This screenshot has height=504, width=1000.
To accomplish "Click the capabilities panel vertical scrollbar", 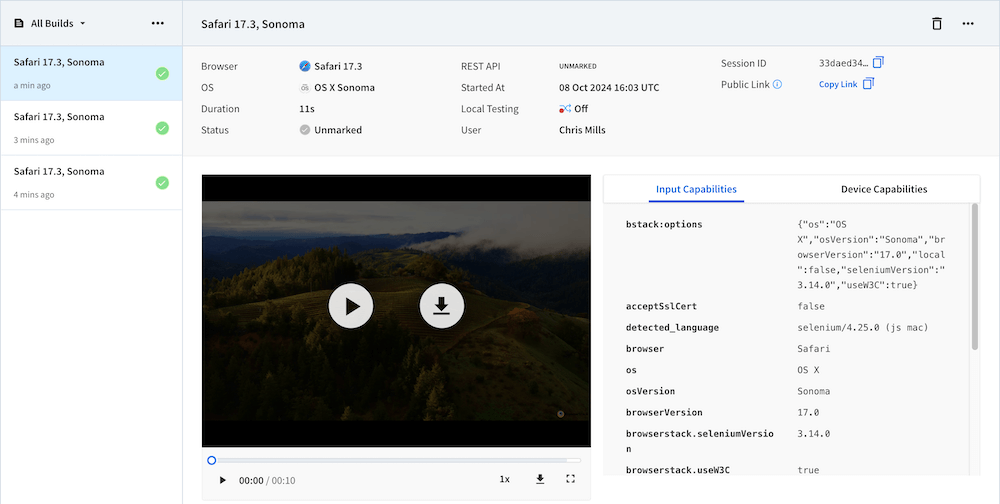I will (975, 277).
